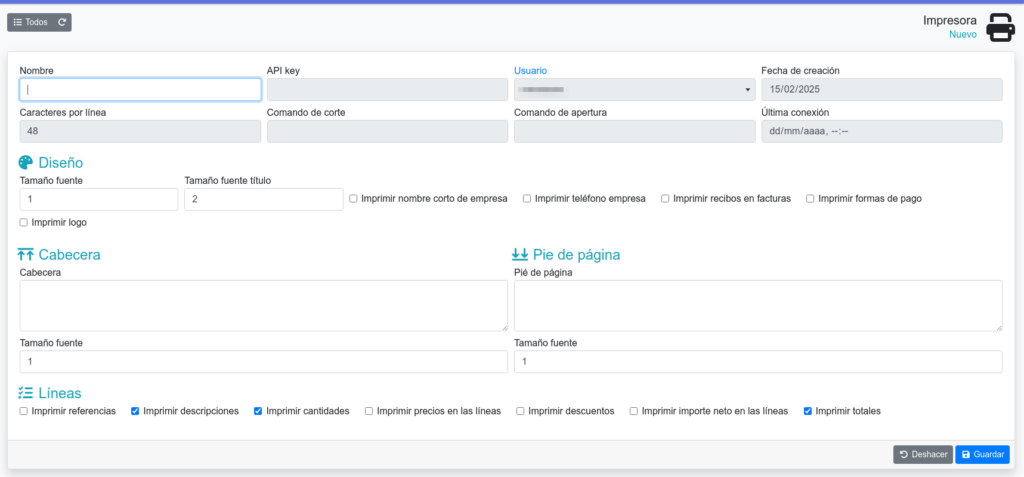This screenshot has width=1024, height=477.
Task: Click the Deshacer button
Action: click(922, 455)
